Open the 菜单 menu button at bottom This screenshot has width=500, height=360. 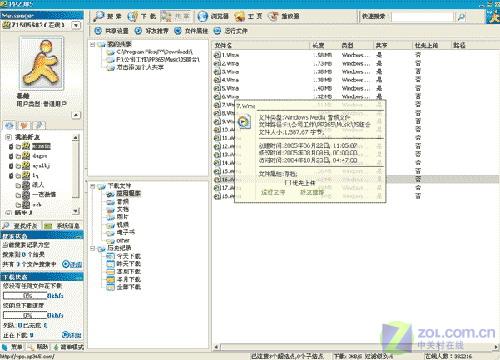13,347
